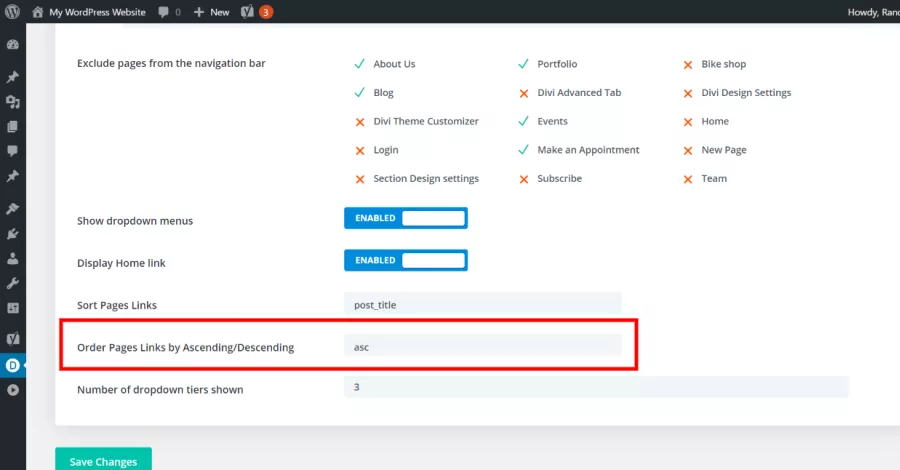Open the New content menu
Screen dimensions: 900x470
[x=211, y=12]
